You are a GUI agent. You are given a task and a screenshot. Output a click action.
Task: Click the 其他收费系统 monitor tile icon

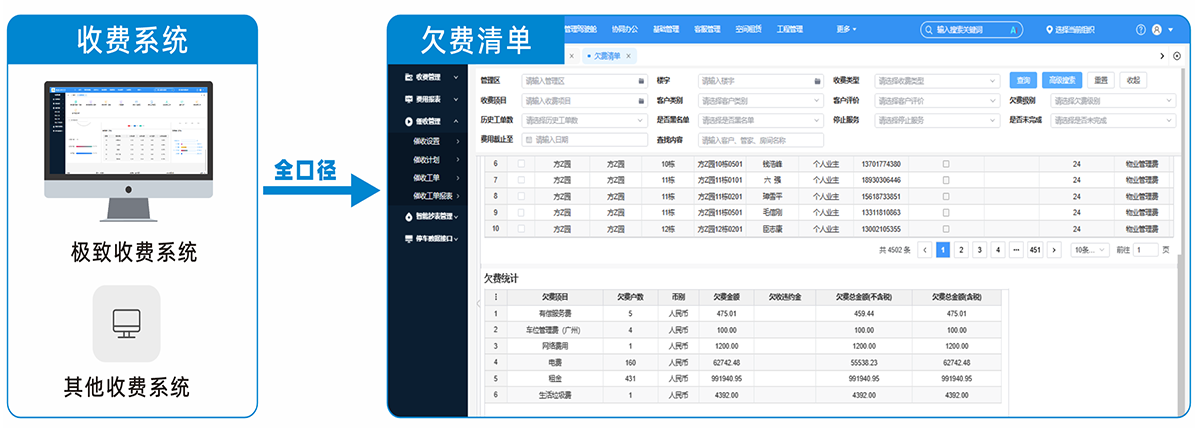[127, 323]
